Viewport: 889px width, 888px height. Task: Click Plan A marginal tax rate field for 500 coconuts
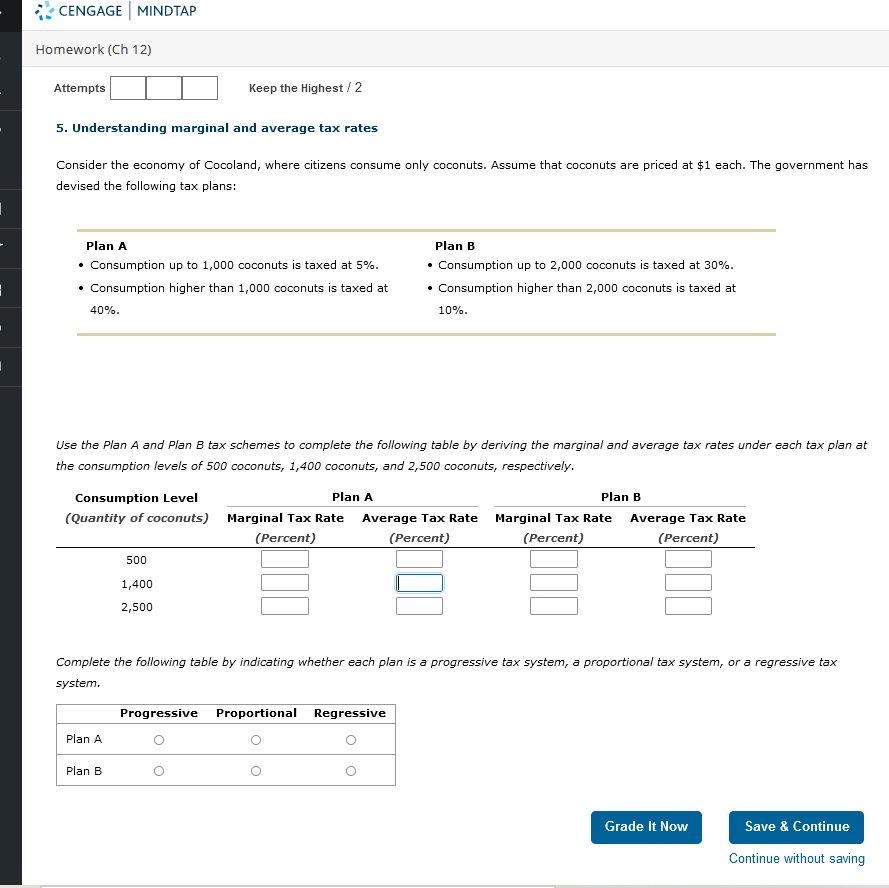(x=285, y=558)
